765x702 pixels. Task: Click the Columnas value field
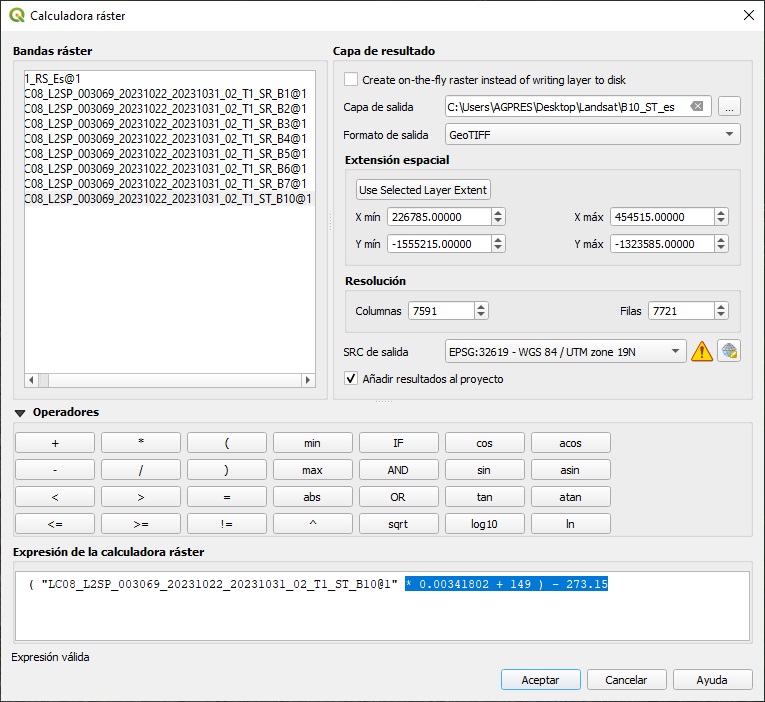pos(441,311)
